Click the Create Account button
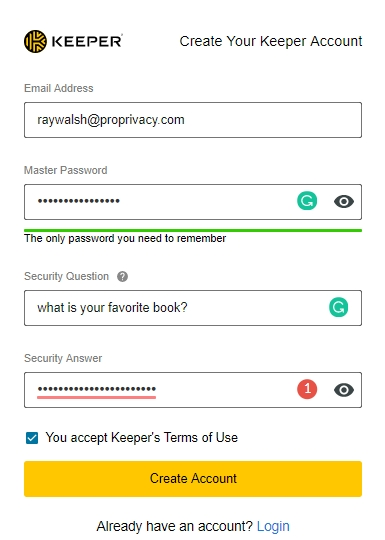 pos(193,479)
